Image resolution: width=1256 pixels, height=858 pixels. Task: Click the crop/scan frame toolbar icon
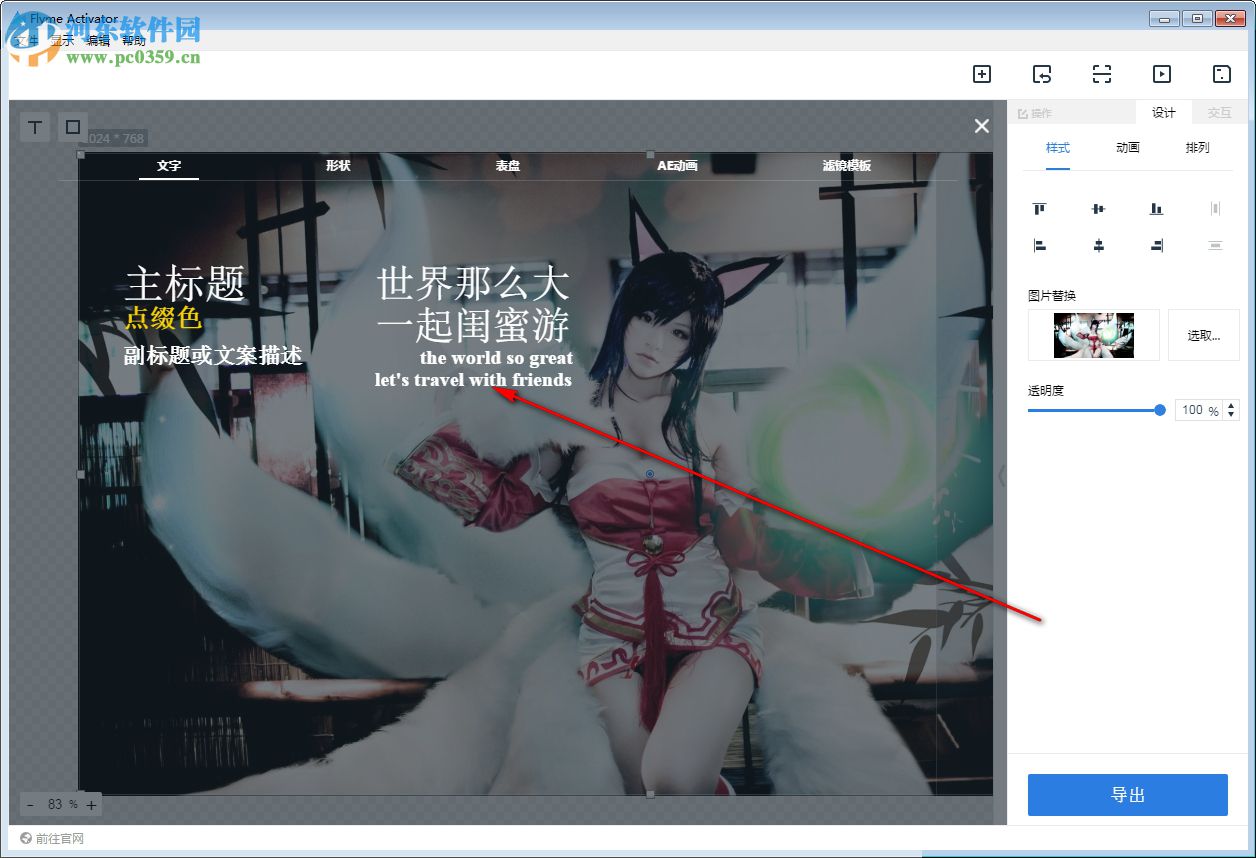click(x=1101, y=74)
